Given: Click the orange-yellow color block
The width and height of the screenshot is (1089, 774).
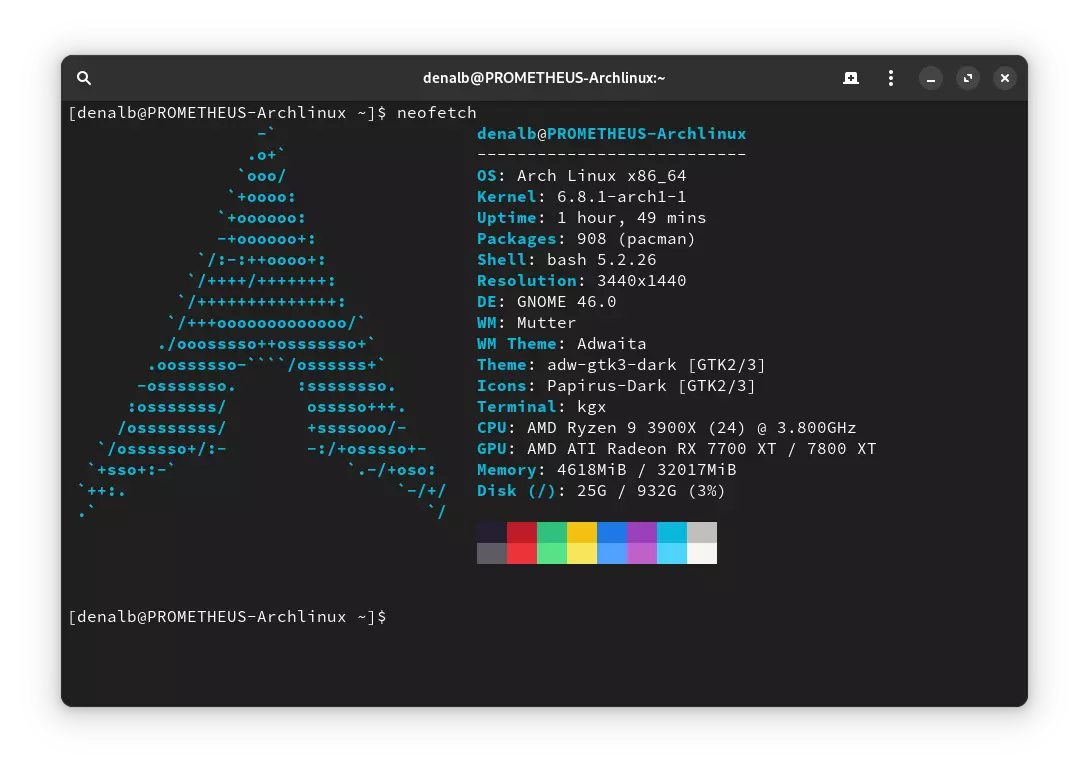Looking at the screenshot, I should [x=582, y=532].
